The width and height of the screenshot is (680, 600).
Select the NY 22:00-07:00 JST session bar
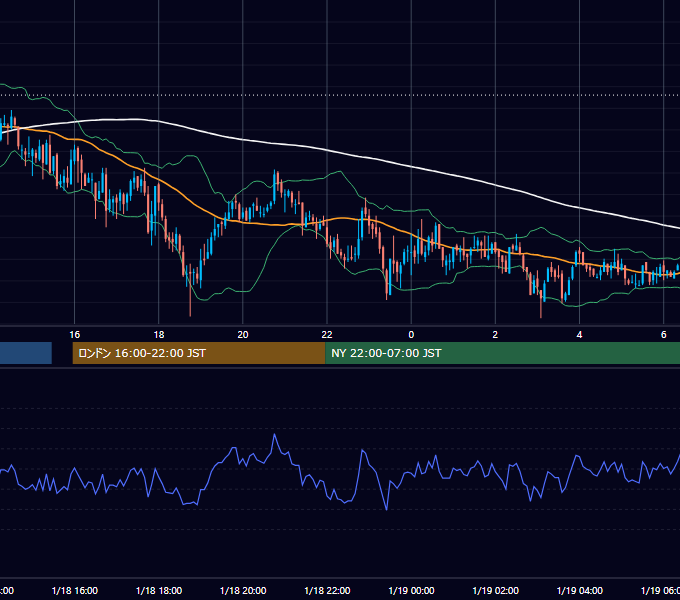[502, 353]
